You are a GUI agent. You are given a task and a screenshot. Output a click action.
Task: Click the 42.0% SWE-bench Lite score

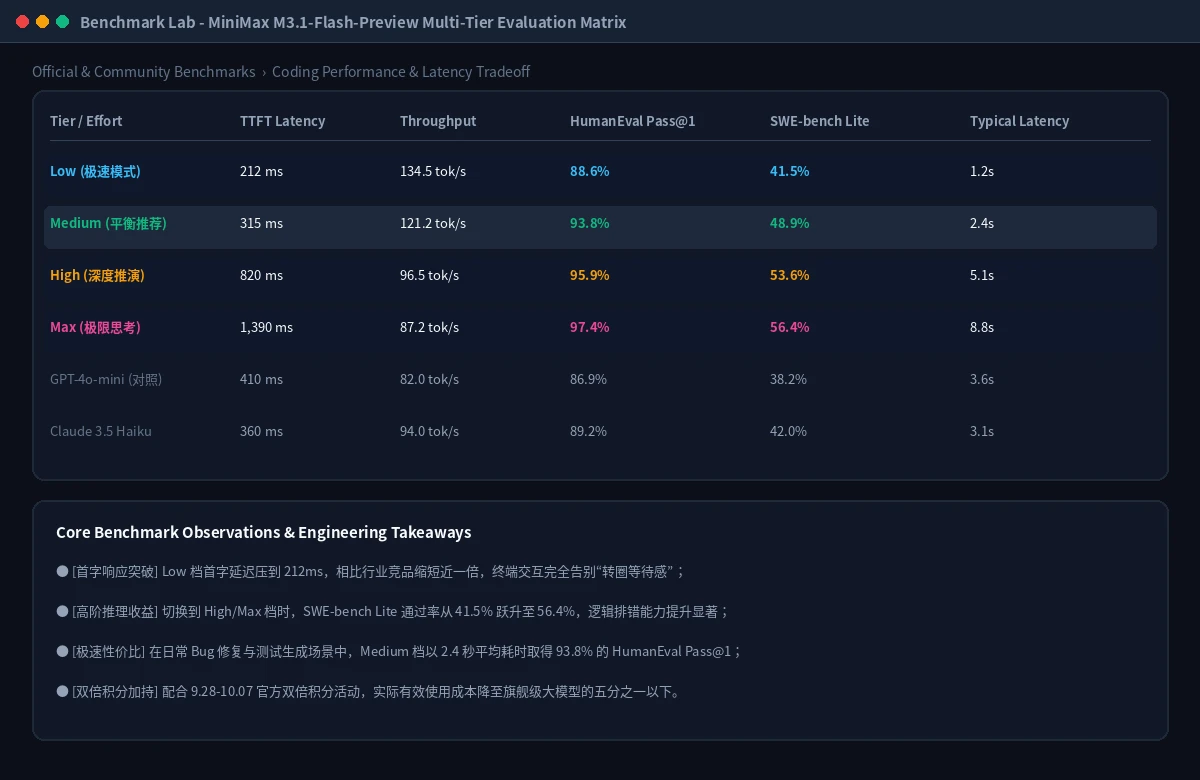(788, 431)
